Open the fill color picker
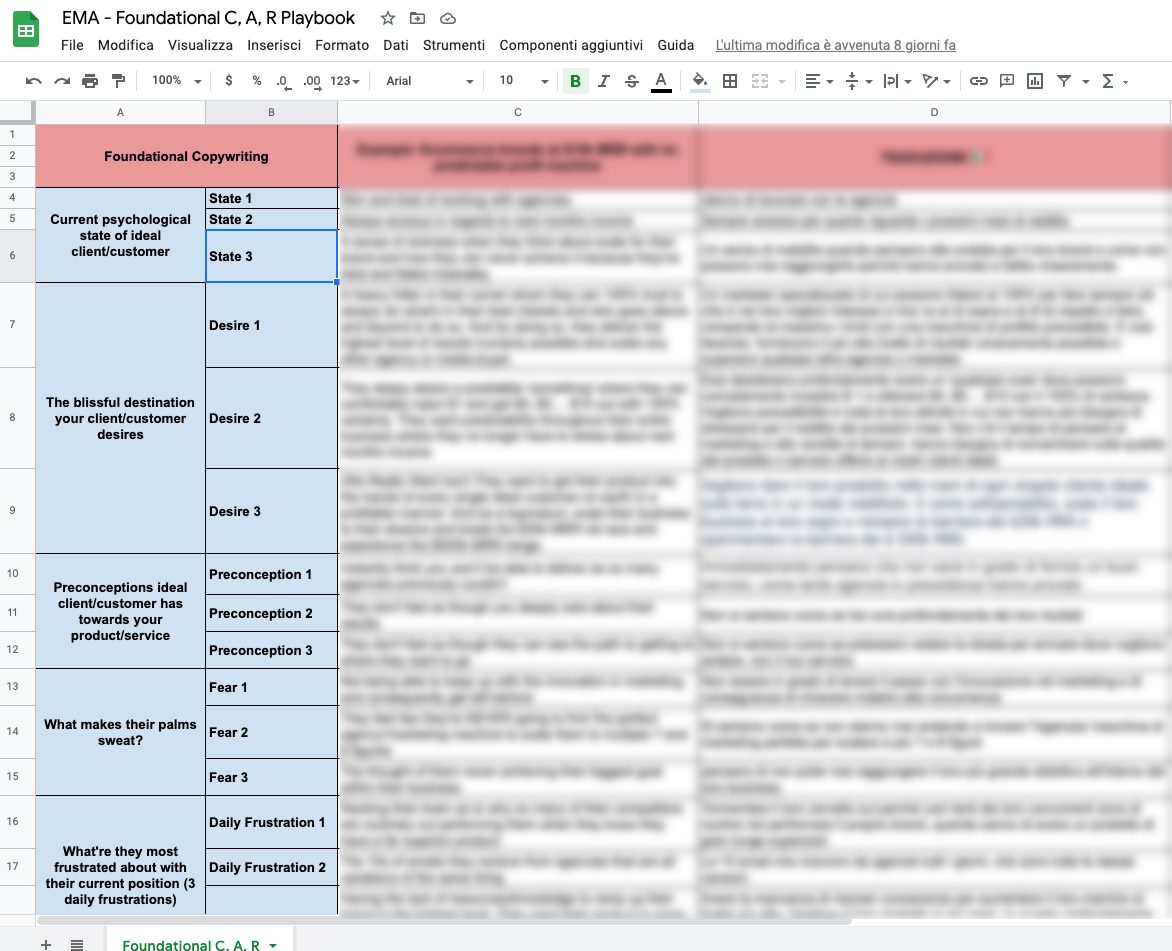This screenshot has width=1172, height=951. (x=700, y=81)
